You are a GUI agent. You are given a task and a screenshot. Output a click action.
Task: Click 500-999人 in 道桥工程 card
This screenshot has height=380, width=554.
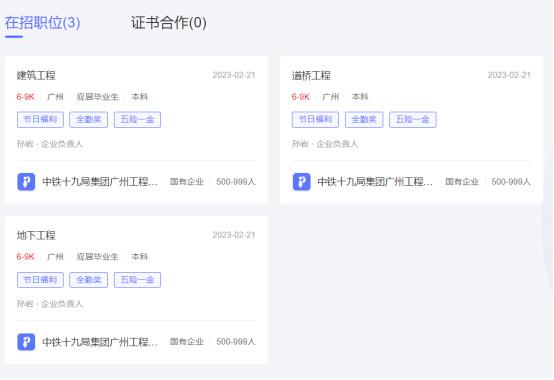click(x=511, y=182)
